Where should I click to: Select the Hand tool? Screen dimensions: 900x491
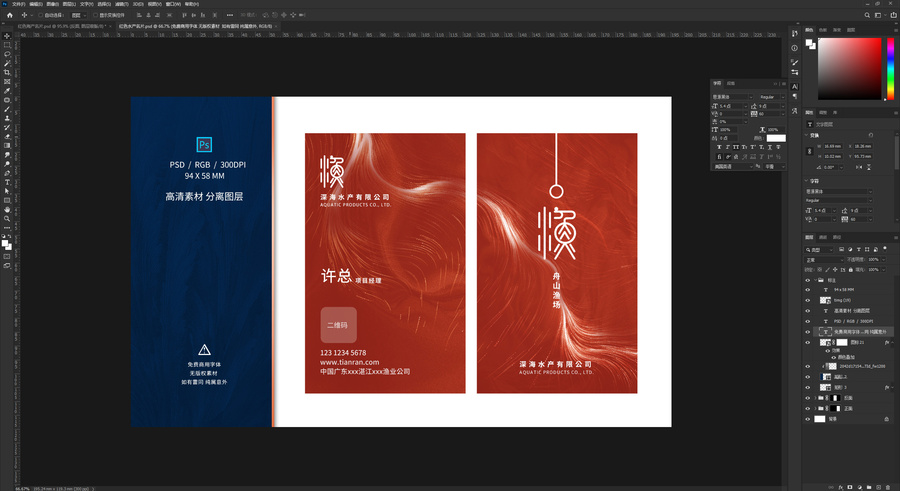tap(7, 210)
